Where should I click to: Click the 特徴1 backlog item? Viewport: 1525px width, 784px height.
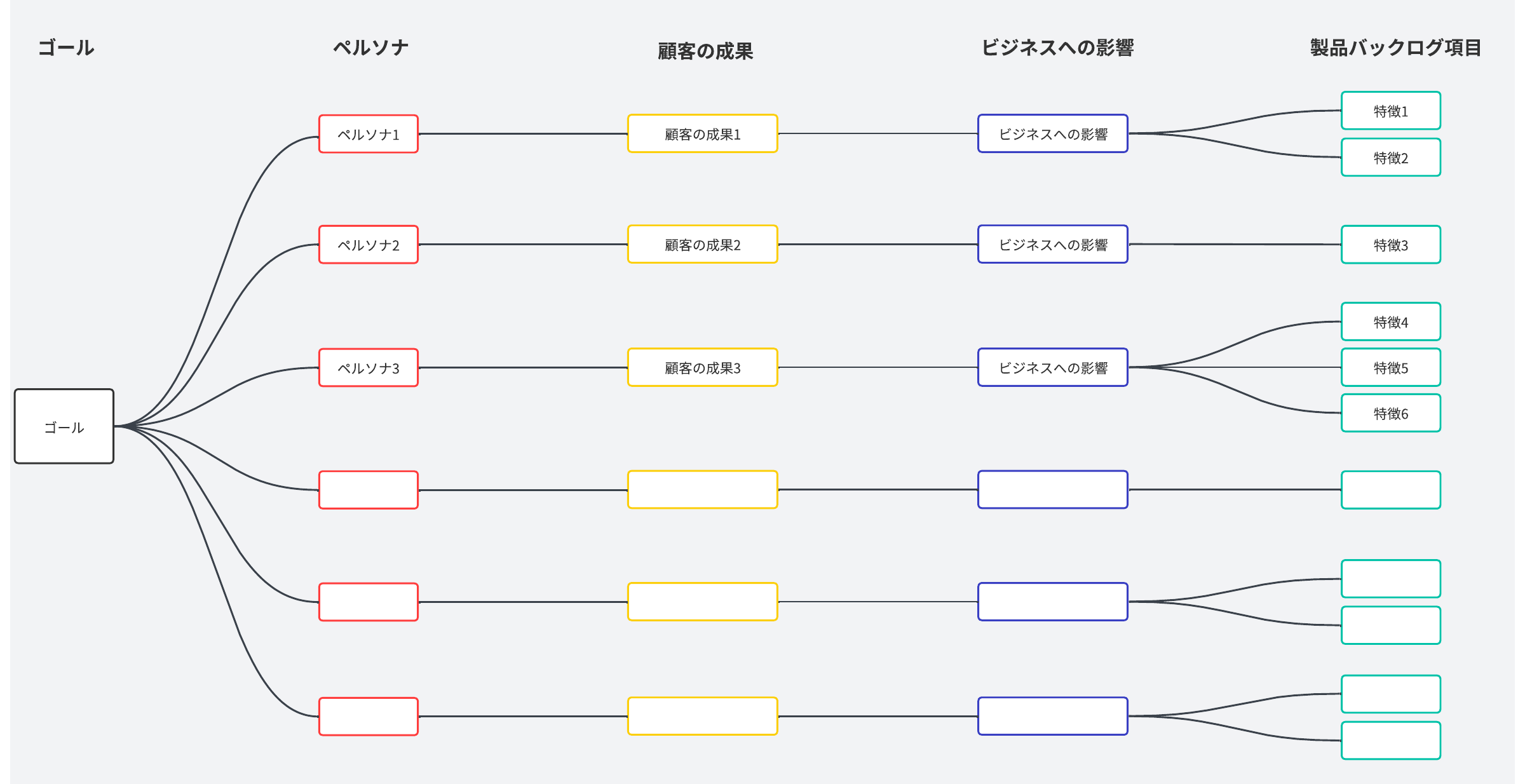pyautogui.click(x=1391, y=111)
